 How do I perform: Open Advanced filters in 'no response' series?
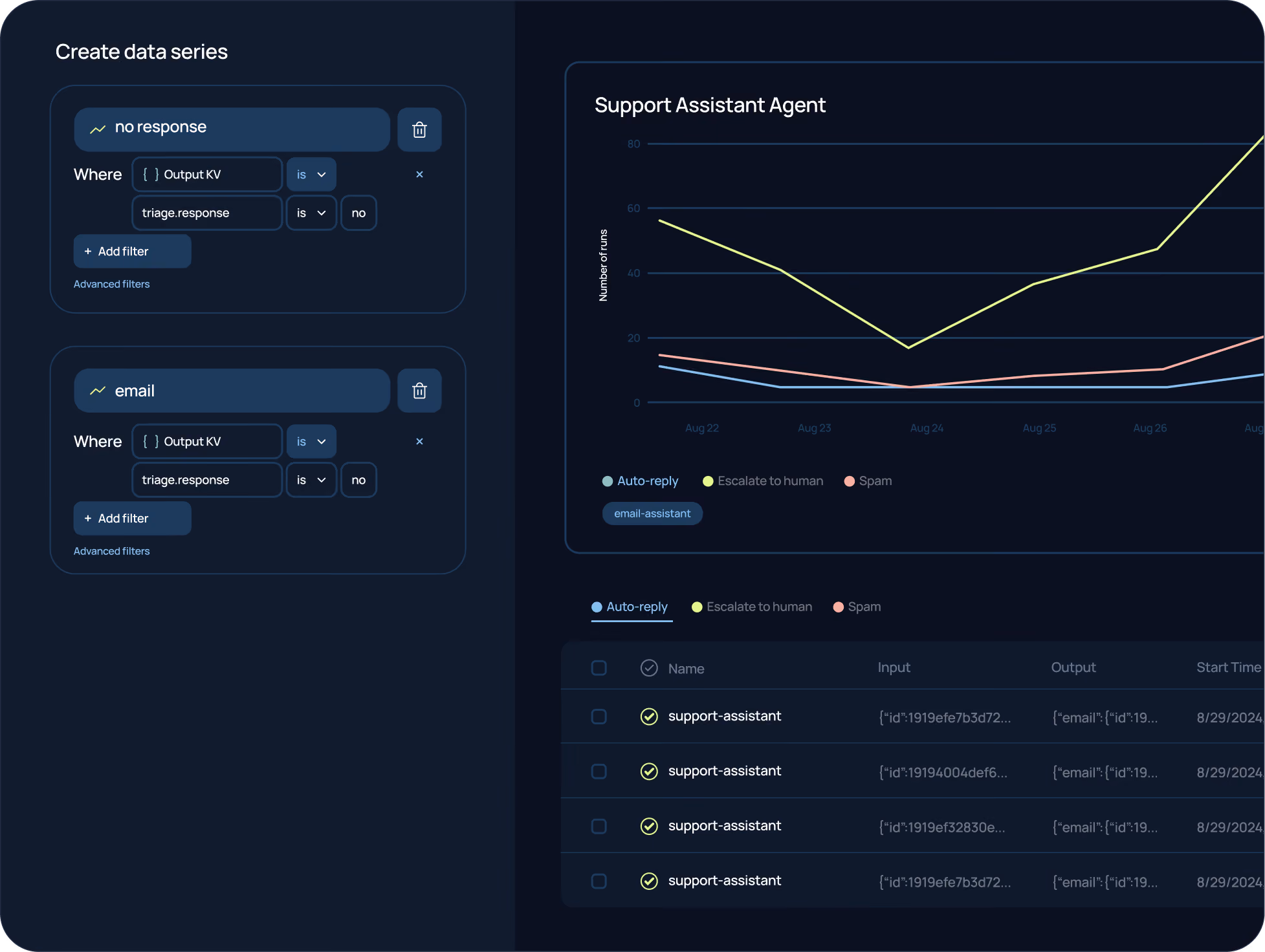111,284
